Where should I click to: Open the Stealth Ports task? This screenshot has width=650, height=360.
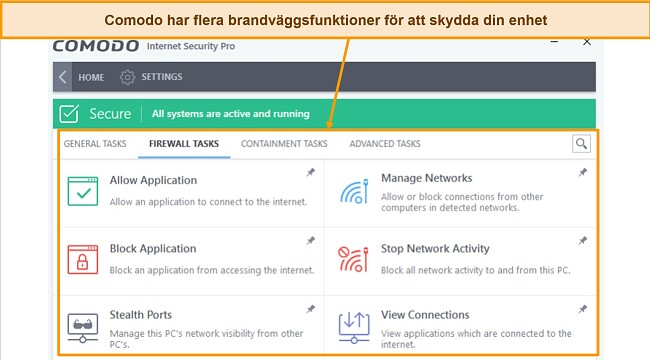point(141,315)
